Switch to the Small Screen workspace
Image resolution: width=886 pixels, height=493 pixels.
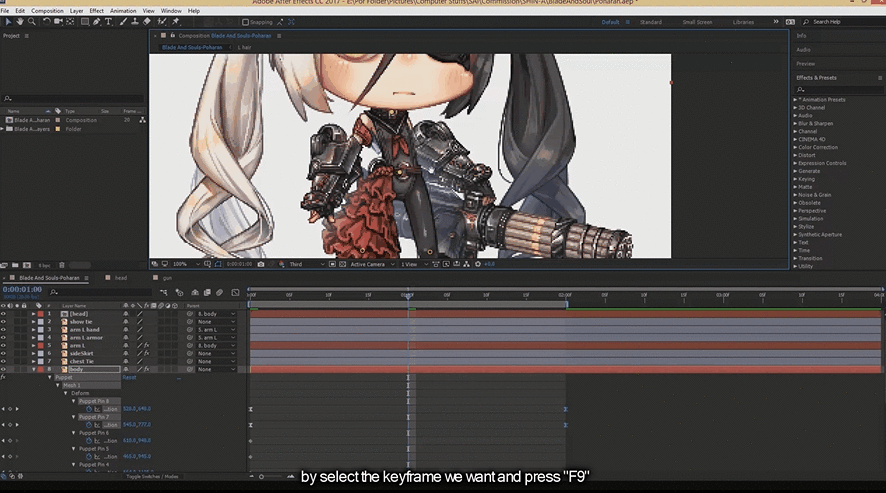697,22
